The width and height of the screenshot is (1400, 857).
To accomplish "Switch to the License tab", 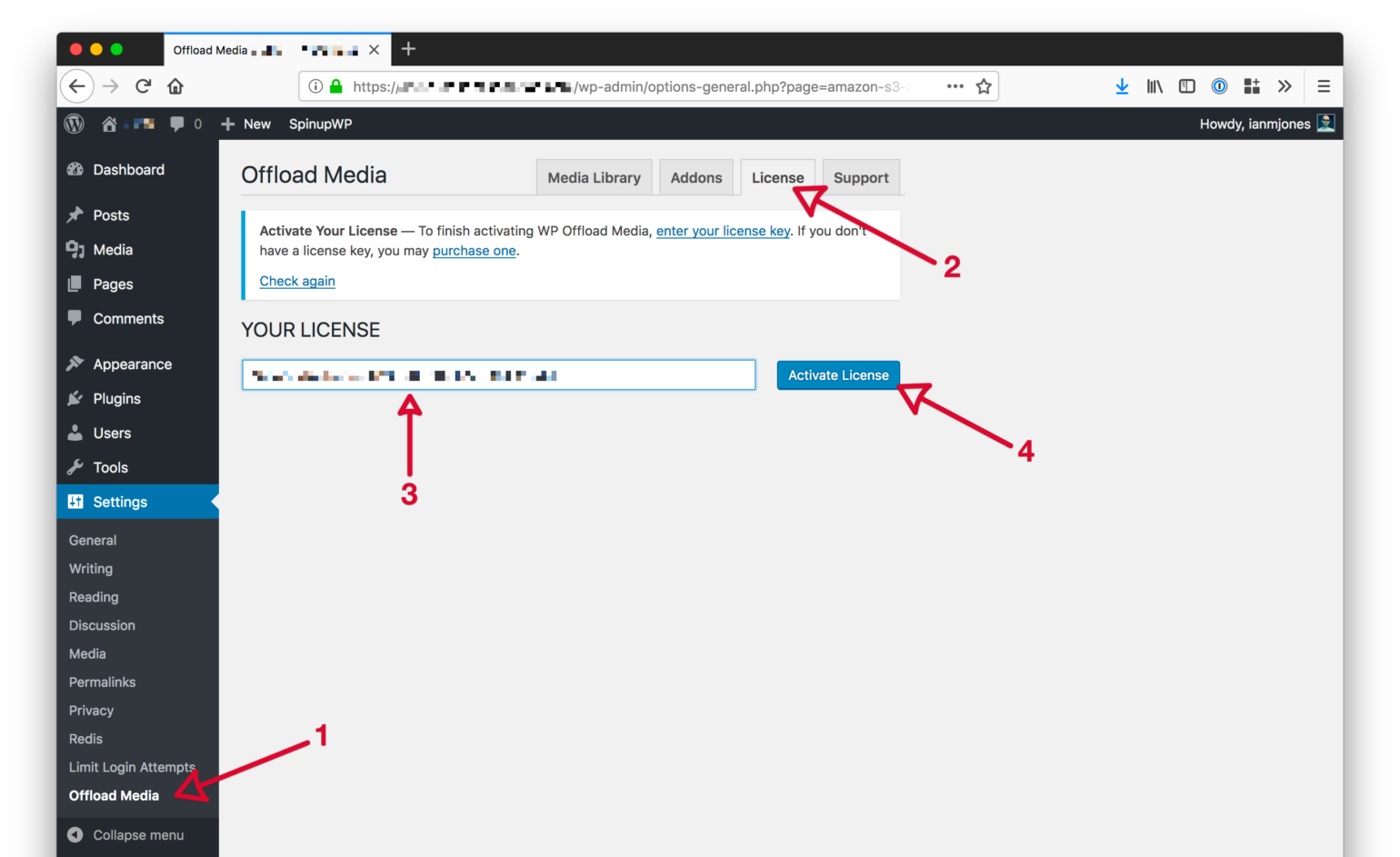I will tap(777, 178).
